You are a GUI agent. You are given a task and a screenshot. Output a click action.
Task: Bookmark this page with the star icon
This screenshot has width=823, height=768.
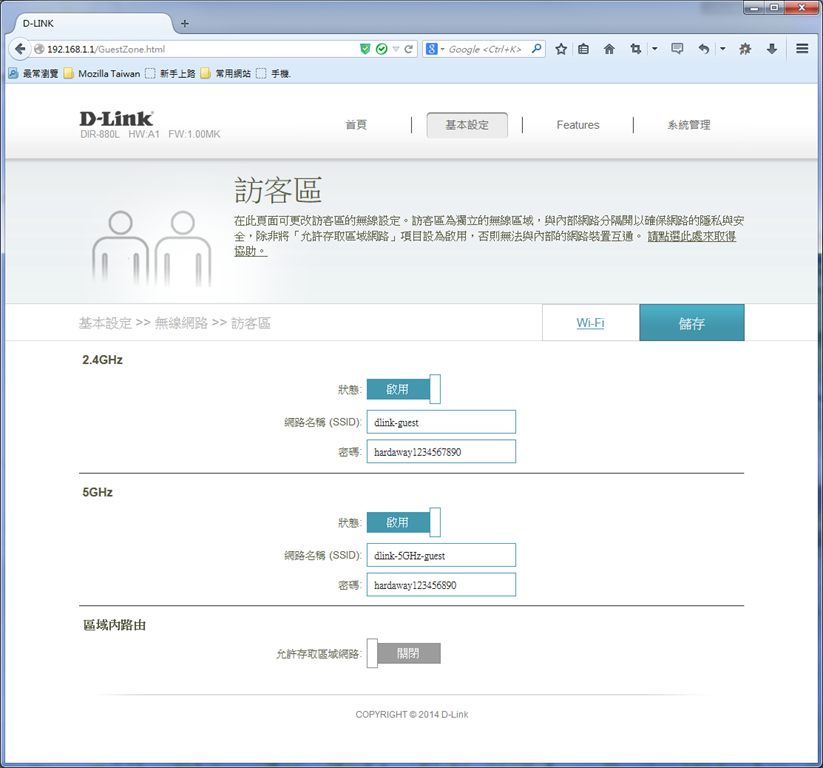click(561, 49)
